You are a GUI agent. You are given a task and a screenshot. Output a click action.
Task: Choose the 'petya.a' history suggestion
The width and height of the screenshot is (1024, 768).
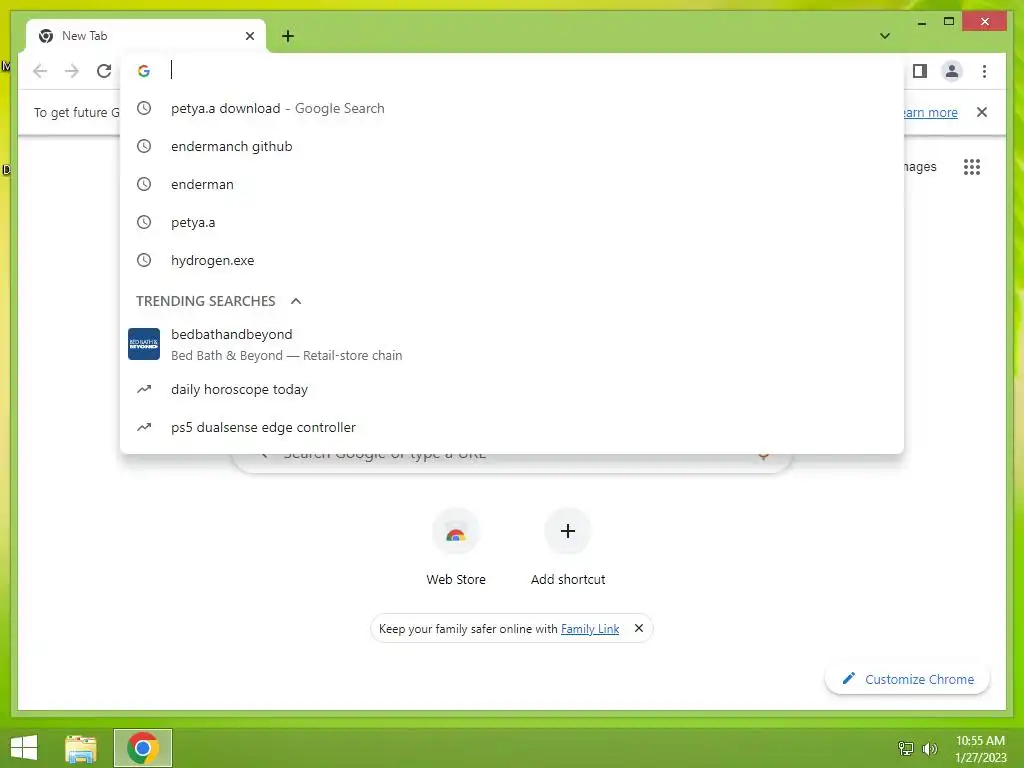(x=512, y=222)
